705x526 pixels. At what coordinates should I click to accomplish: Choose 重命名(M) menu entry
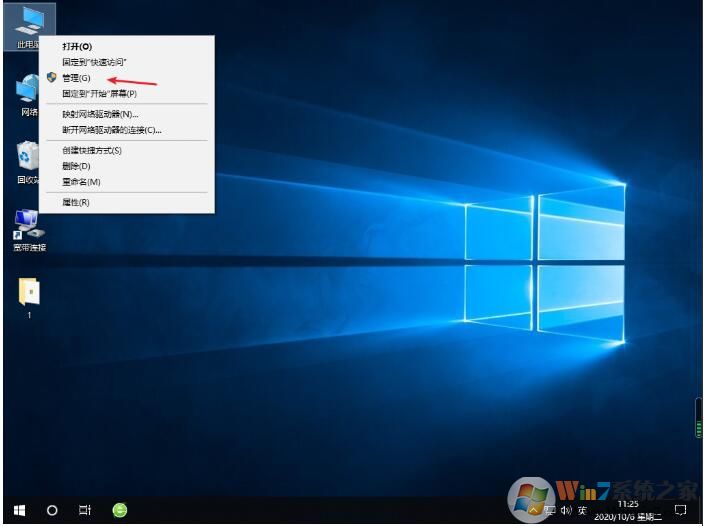click(126, 182)
